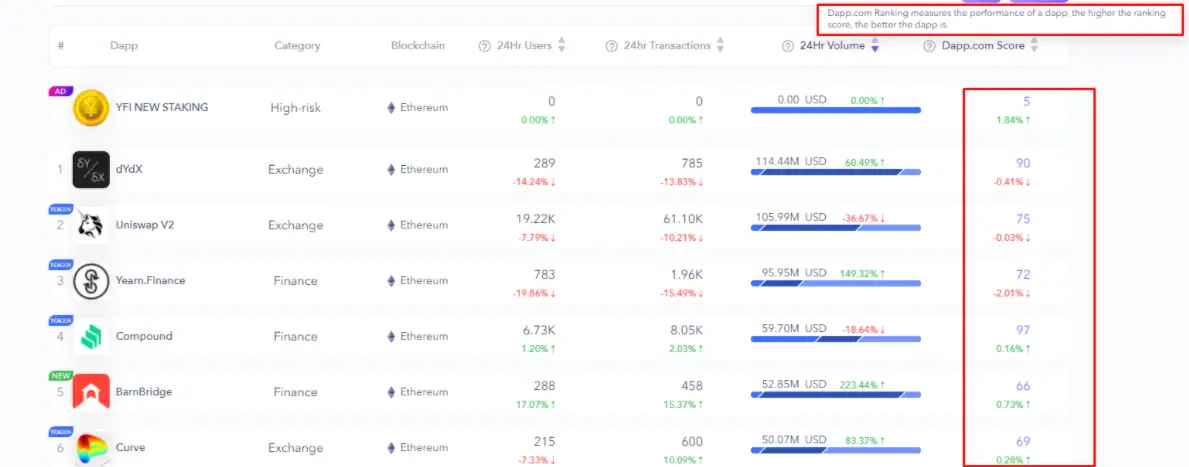Click the Finance category in Yearn.Finance row
The width and height of the screenshot is (1189, 467).
pyautogui.click(x=296, y=281)
